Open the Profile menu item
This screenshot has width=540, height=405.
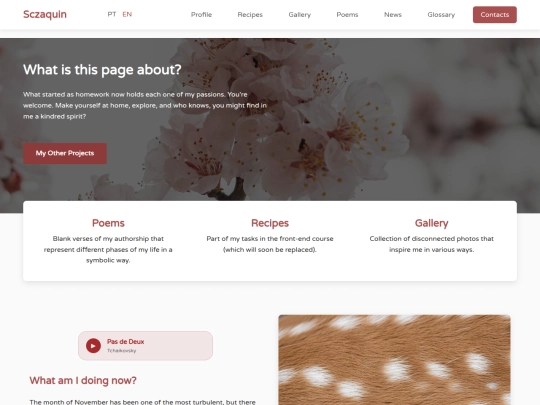coord(201,14)
